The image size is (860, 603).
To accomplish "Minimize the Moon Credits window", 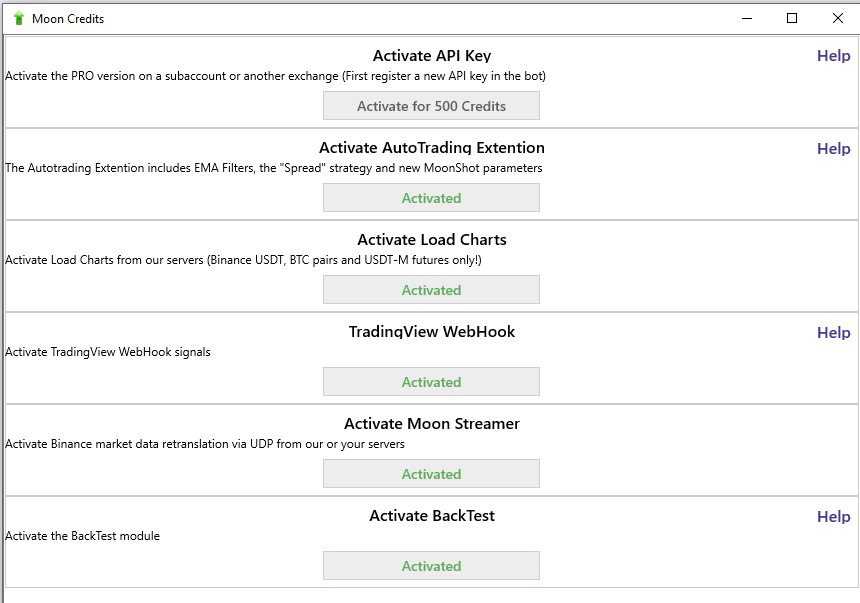I will tap(746, 18).
